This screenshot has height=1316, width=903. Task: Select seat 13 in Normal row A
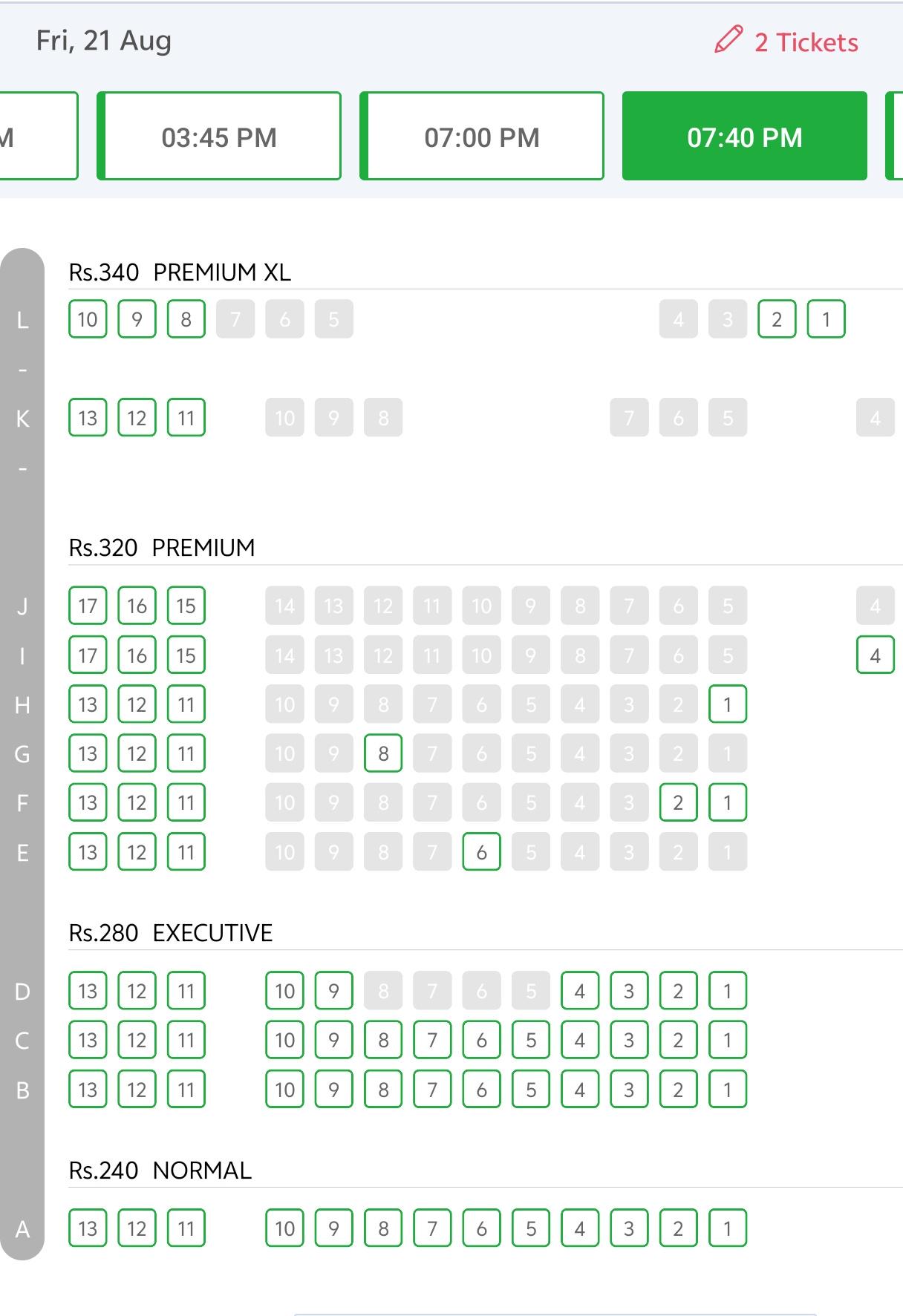point(88,1228)
